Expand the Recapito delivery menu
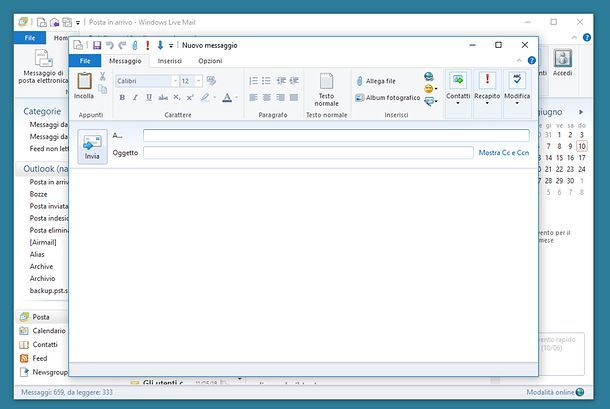The width and height of the screenshot is (610, 409). [x=487, y=89]
